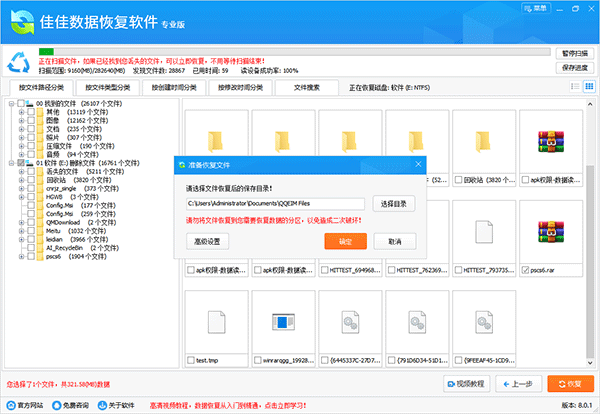Click the 回收站 folder thumbnail icon

[483, 142]
